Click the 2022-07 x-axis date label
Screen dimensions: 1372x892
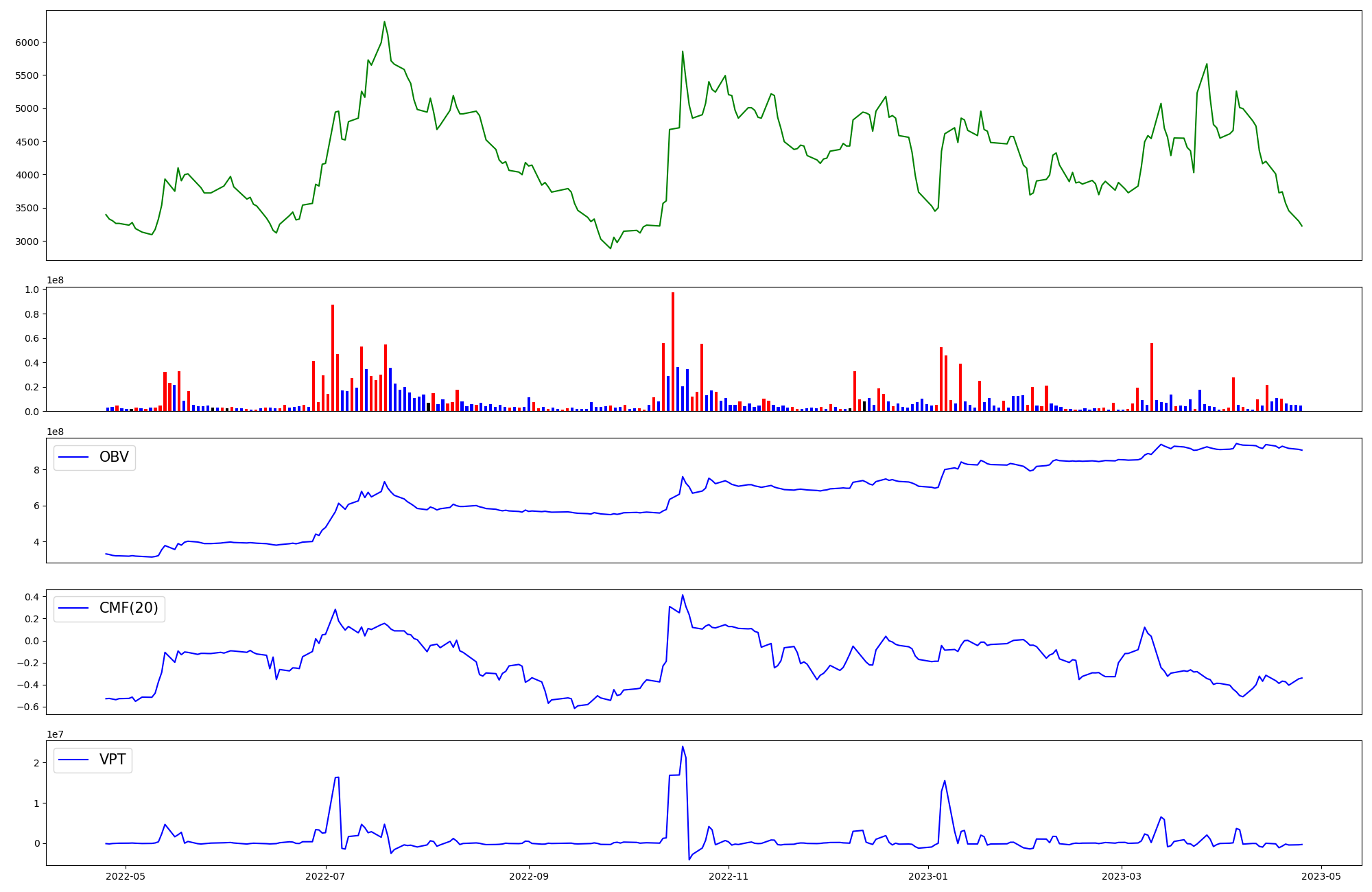click(x=325, y=876)
